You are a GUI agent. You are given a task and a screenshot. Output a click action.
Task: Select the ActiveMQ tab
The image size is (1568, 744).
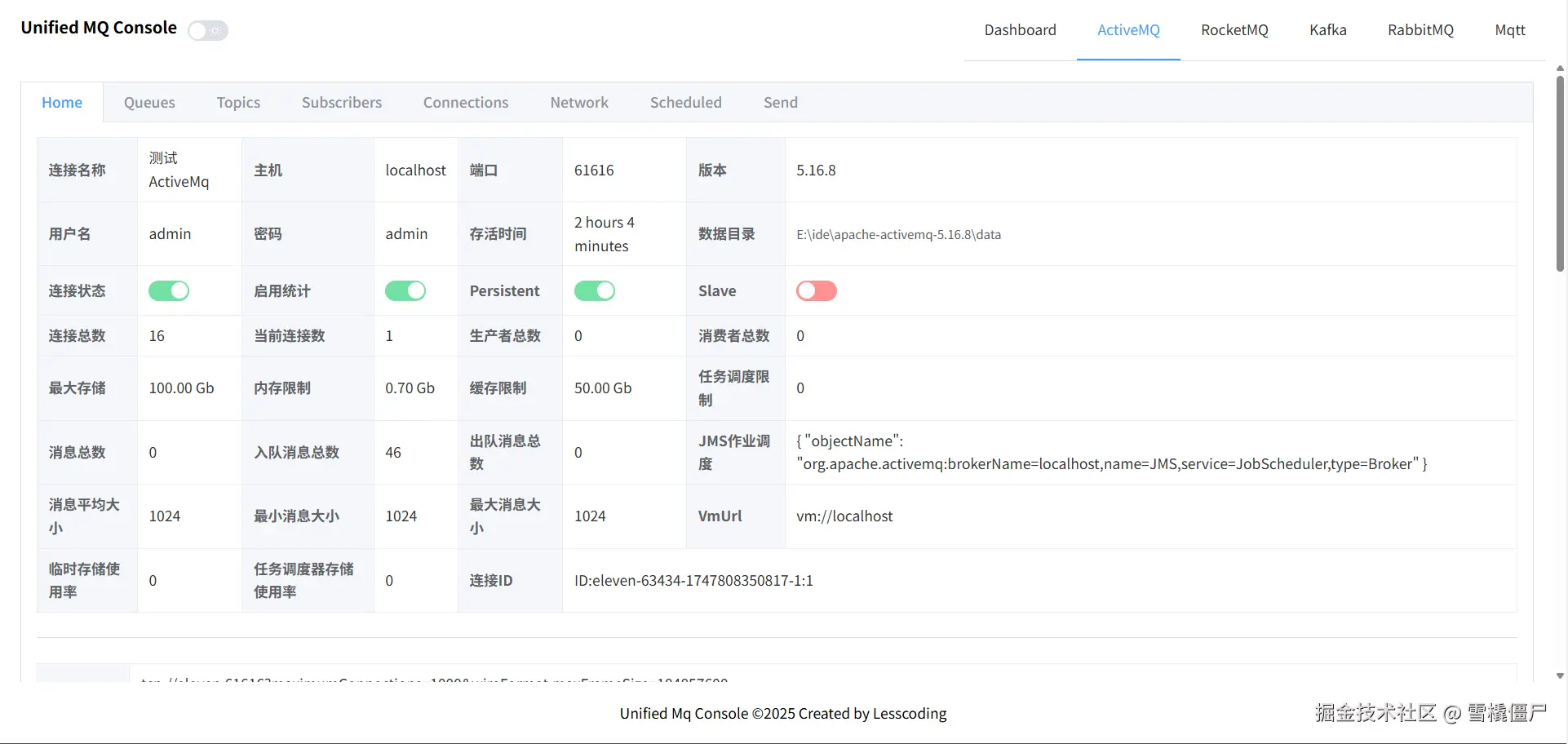[x=1128, y=30]
